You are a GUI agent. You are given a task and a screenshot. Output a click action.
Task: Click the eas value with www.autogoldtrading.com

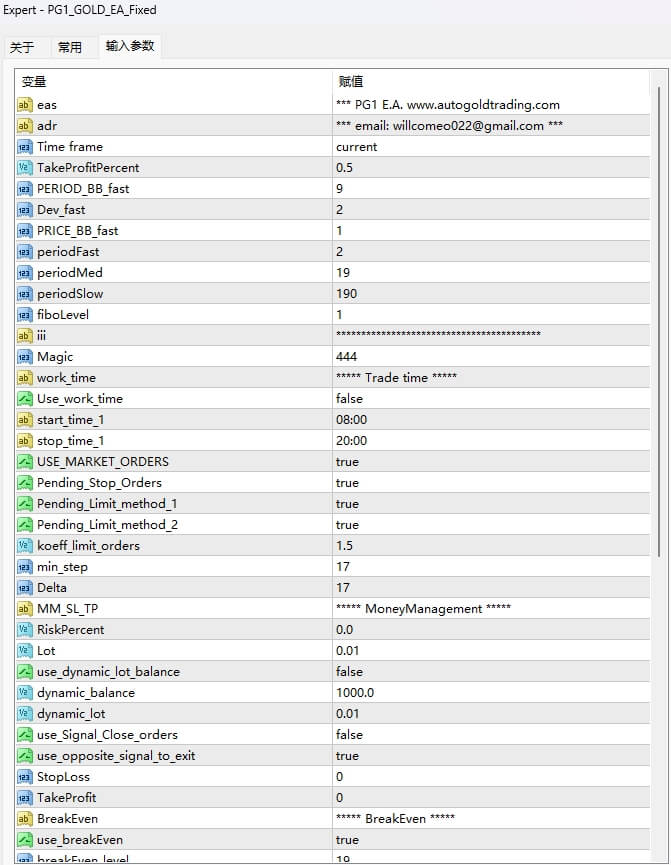tap(448, 105)
